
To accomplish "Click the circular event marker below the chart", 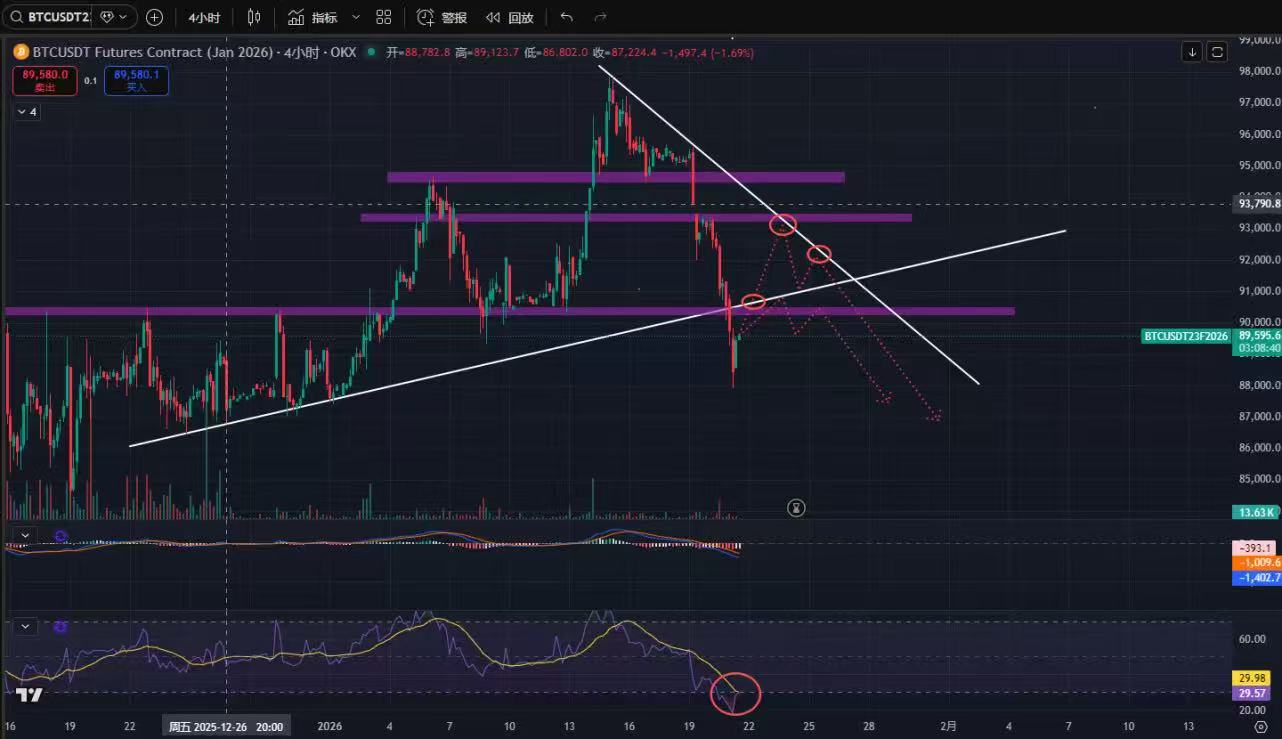I will (796, 508).
